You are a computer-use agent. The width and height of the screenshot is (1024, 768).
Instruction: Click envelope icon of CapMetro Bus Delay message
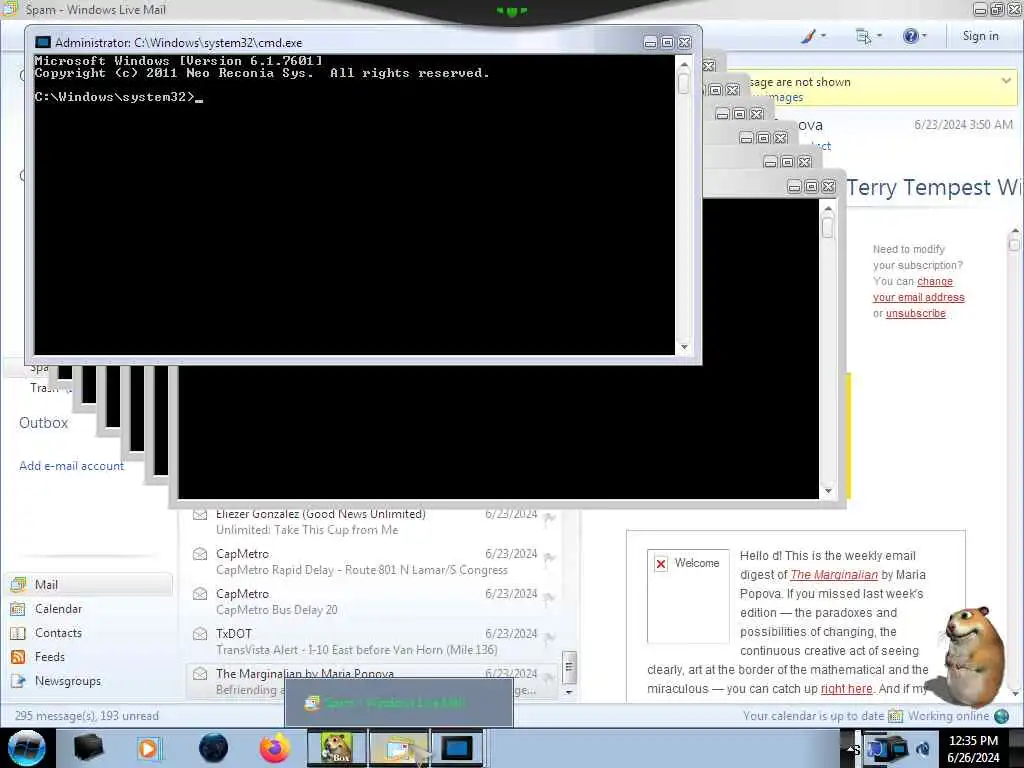(200, 594)
